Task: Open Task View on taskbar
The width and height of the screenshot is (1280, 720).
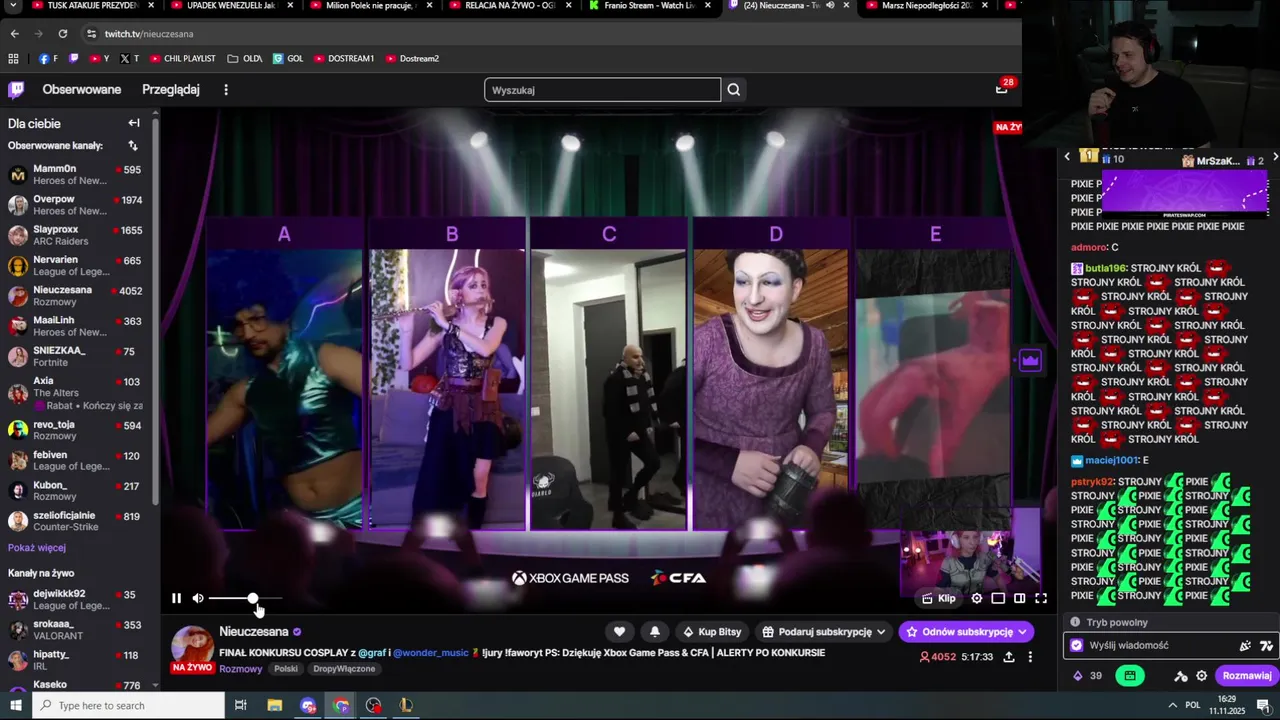Action: click(241, 706)
